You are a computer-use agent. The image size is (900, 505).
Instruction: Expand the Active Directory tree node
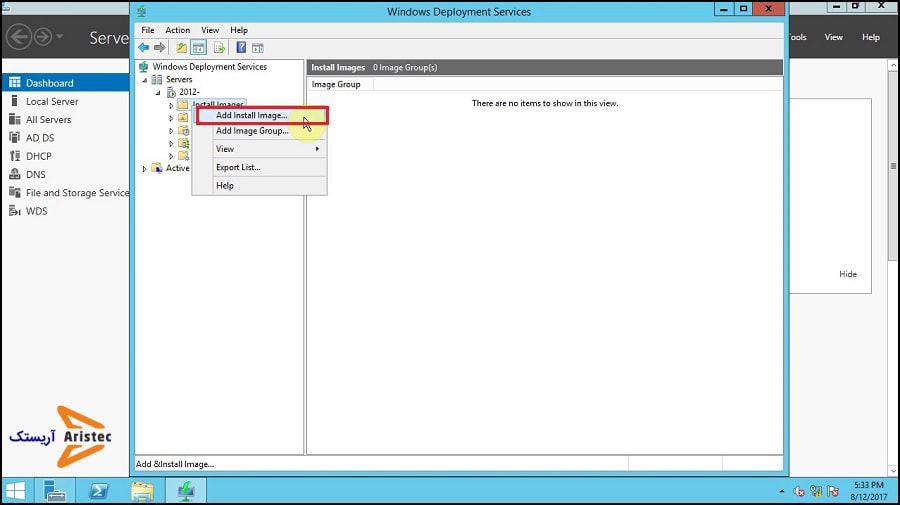145,168
